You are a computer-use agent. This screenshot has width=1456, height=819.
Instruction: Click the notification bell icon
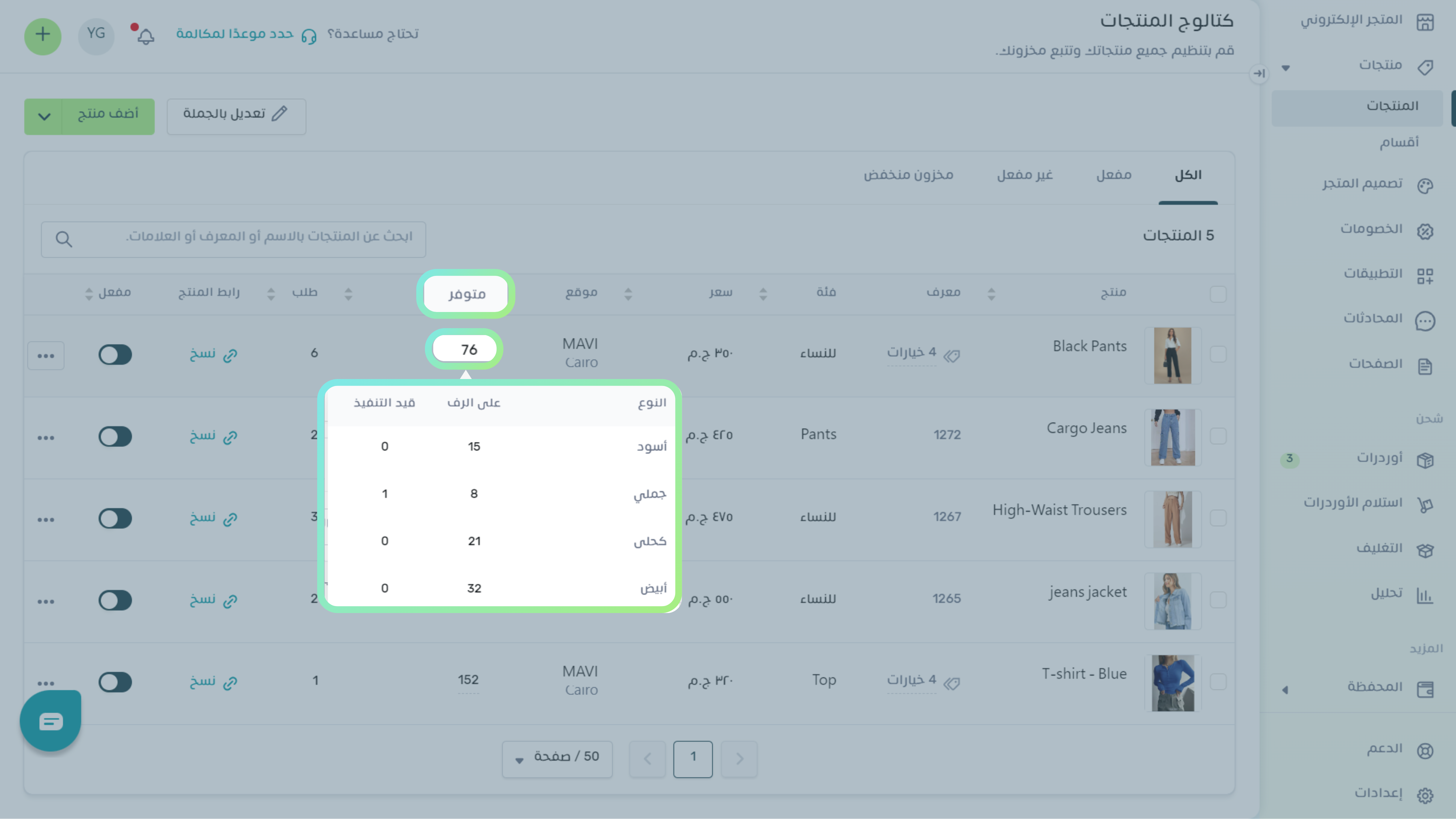145,36
